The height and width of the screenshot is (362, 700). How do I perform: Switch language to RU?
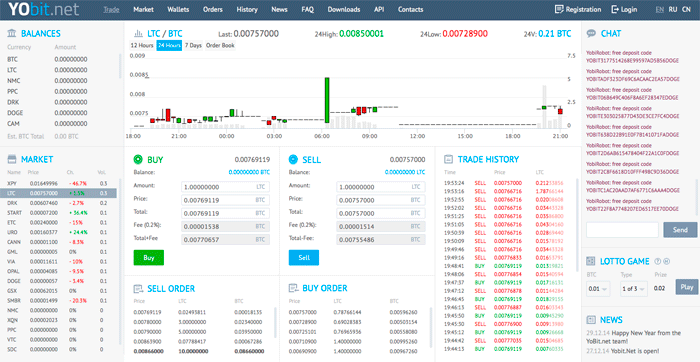(673, 9)
